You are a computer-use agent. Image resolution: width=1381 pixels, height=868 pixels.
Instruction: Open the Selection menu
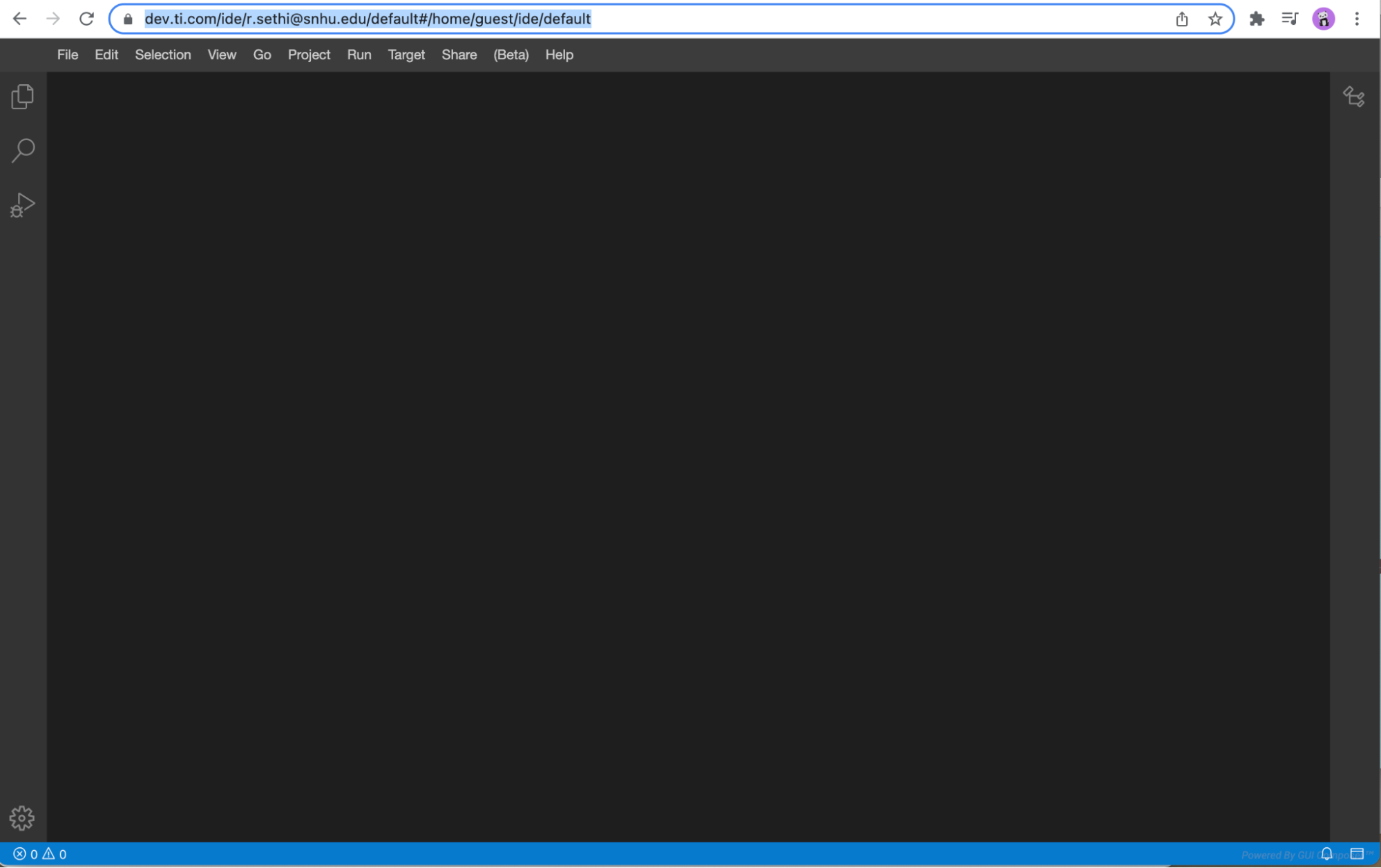tap(163, 55)
